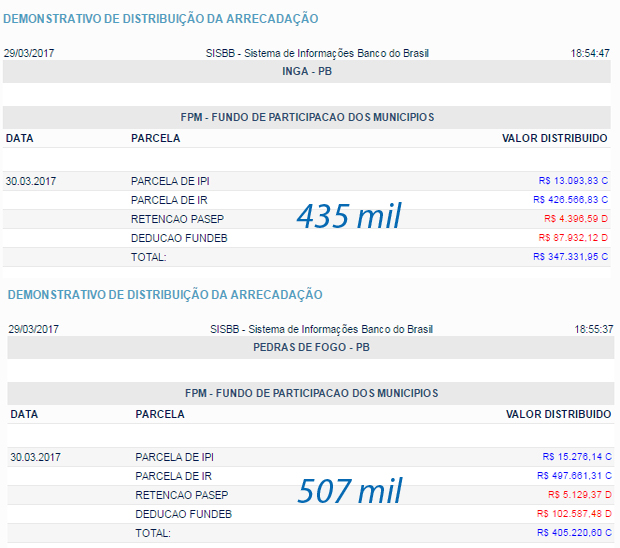Image resolution: width=620 pixels, height=548 pixels.
Task: Click the "DATA" column header of the INGA table
Action: [19, 138]
